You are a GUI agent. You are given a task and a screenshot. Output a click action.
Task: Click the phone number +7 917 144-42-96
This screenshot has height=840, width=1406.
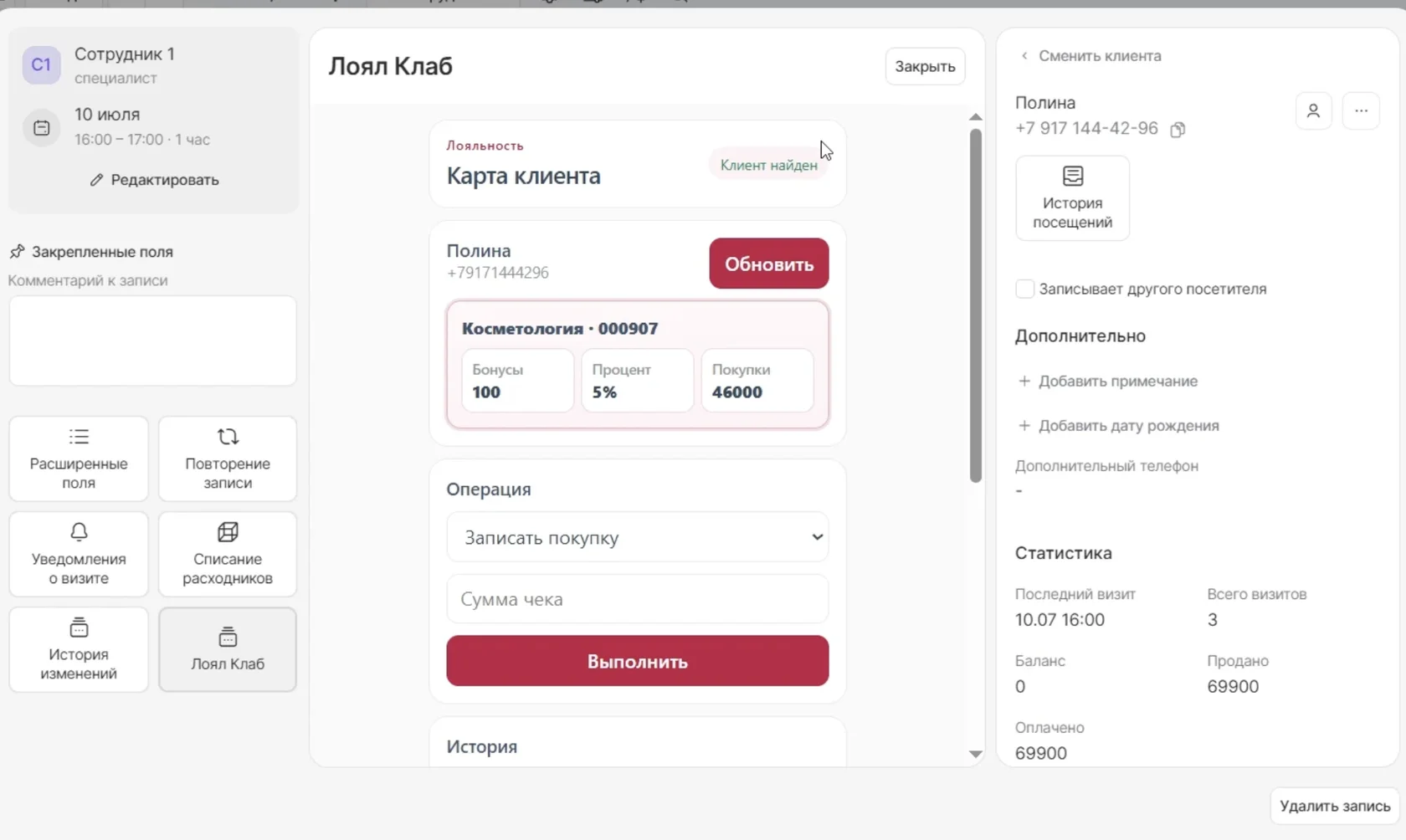point(1086,128)
